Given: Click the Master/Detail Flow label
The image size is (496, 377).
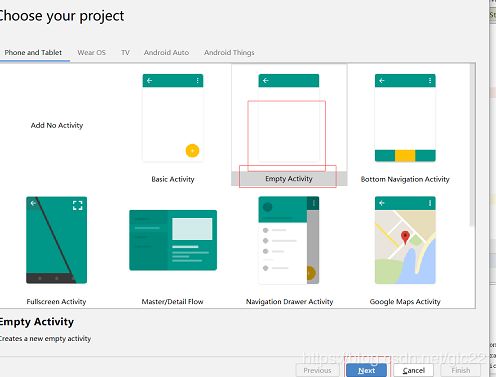Looking at the screenshot, I should pos(172,302).
